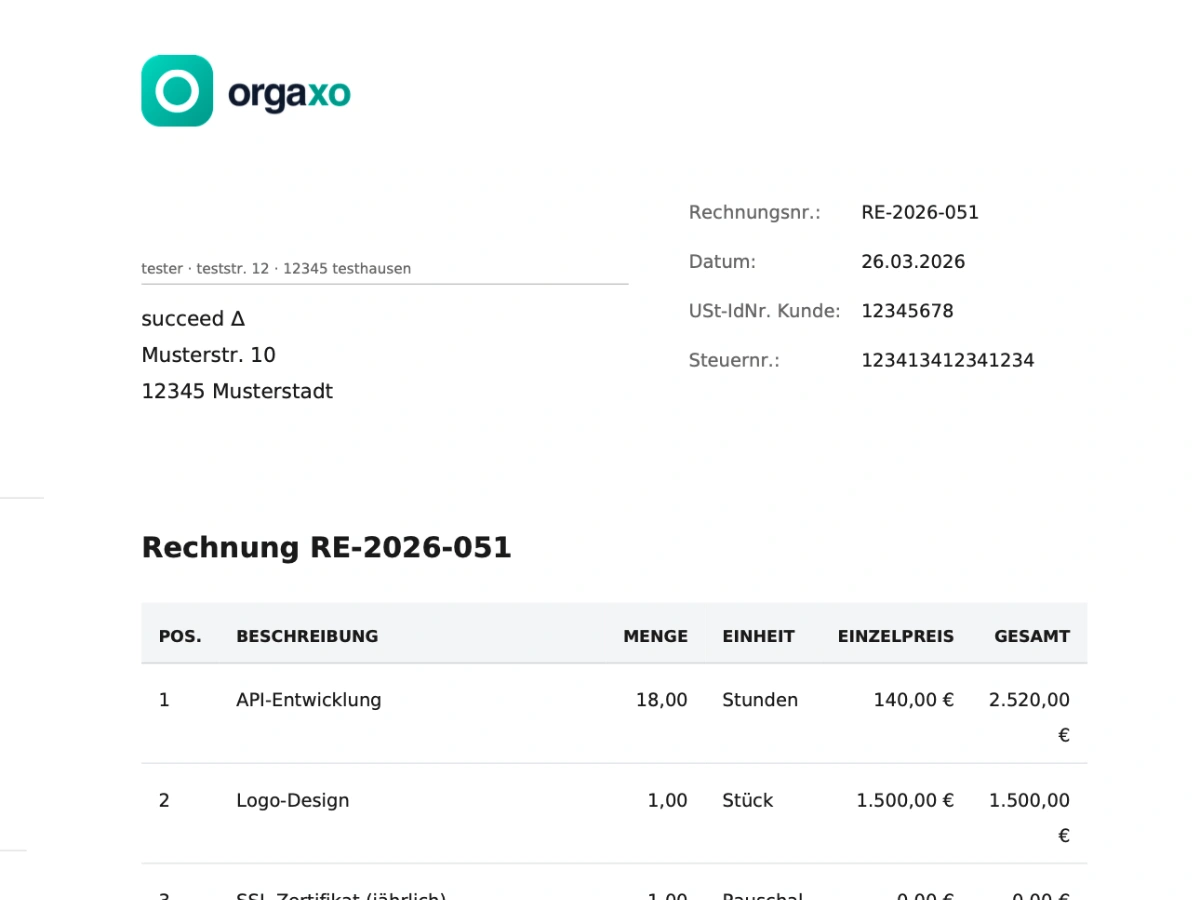This screenshot has height=900, width=1200.
Task: Select unit price '140,00 €'
Action: (913, 700)
